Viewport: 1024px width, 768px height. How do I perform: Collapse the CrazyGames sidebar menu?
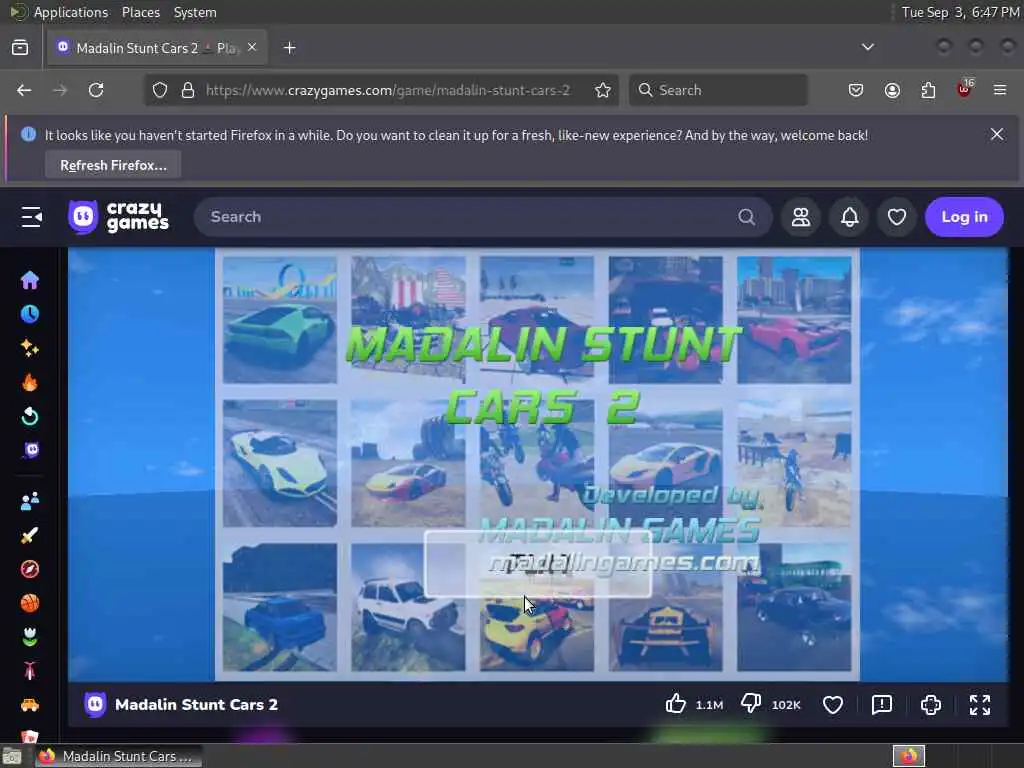tap(31, 217)
